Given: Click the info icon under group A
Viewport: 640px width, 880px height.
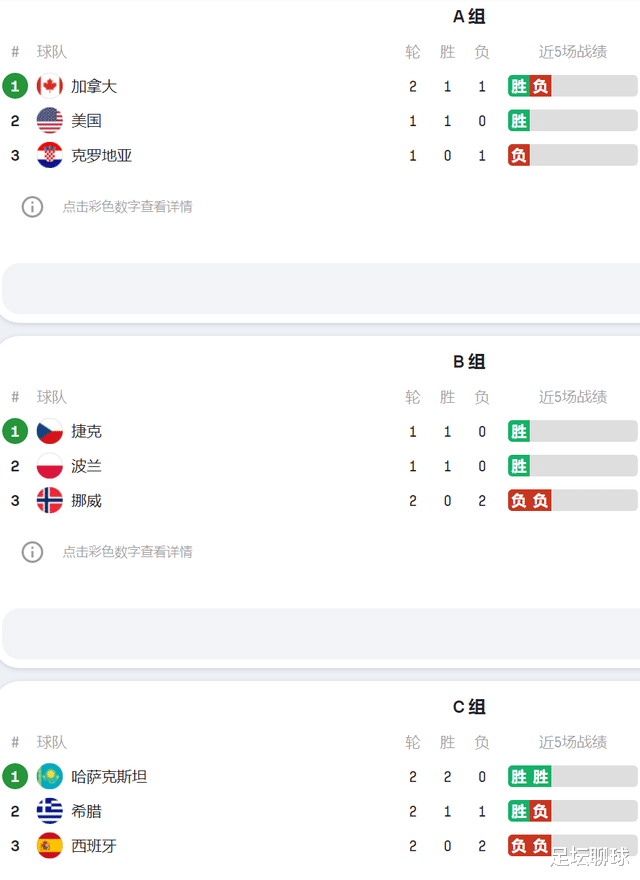Looking at the screenshot, I should pos(32,207).
